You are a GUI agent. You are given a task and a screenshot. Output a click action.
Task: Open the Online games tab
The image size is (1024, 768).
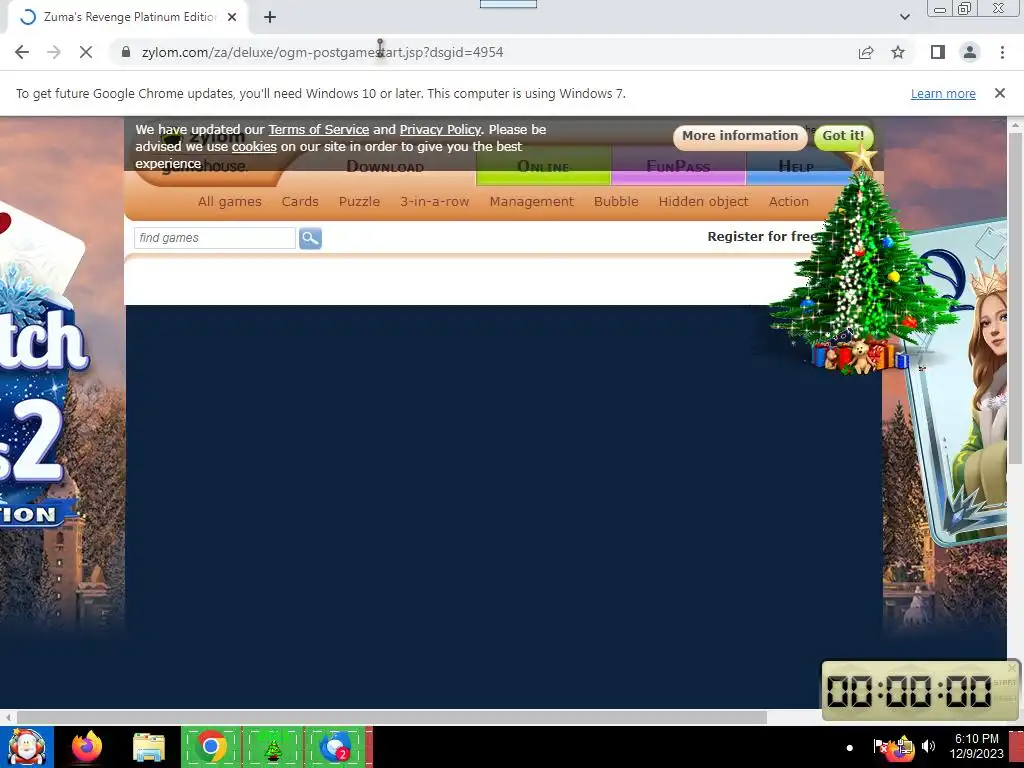(543, 167)
